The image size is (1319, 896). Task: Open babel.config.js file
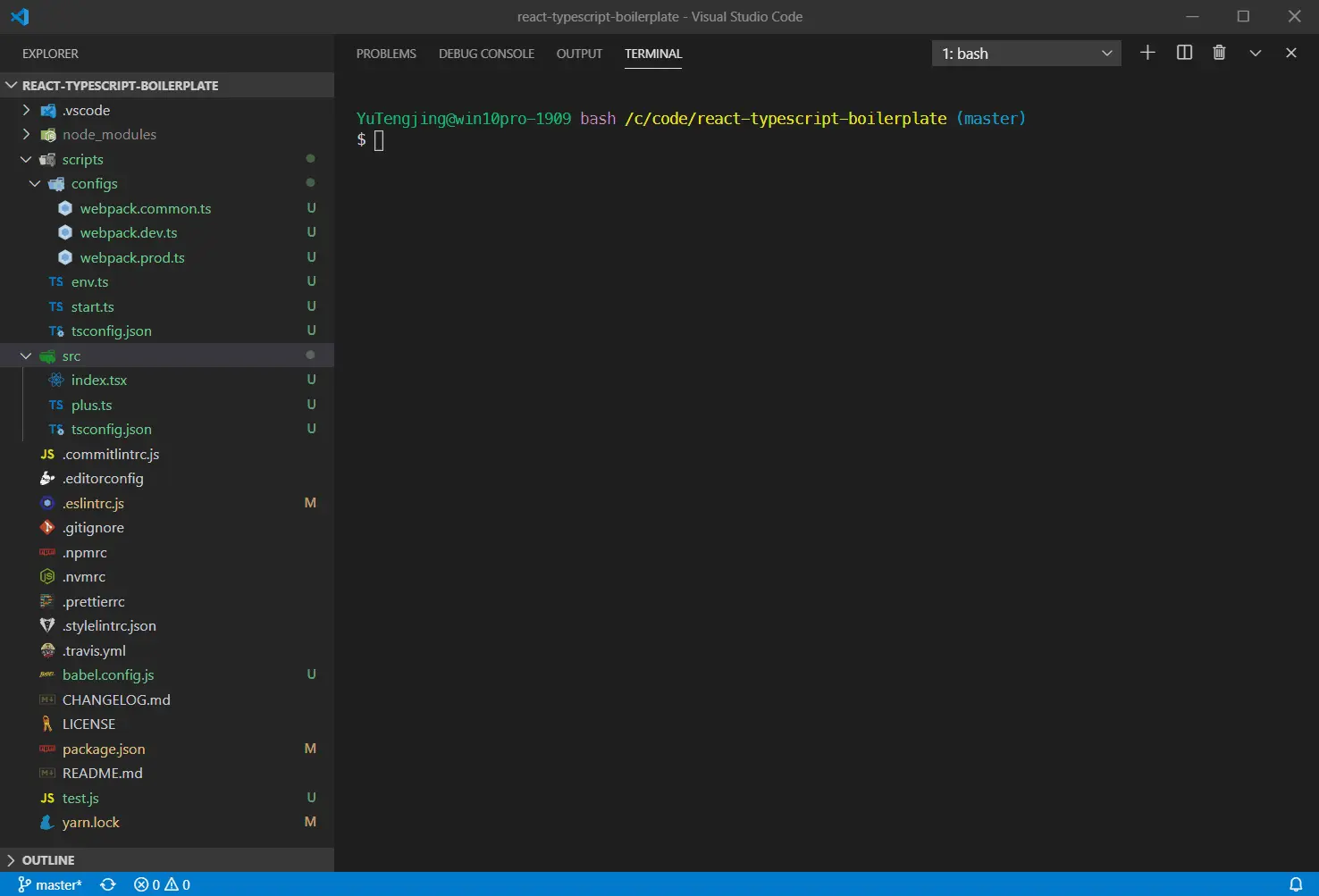167,674
